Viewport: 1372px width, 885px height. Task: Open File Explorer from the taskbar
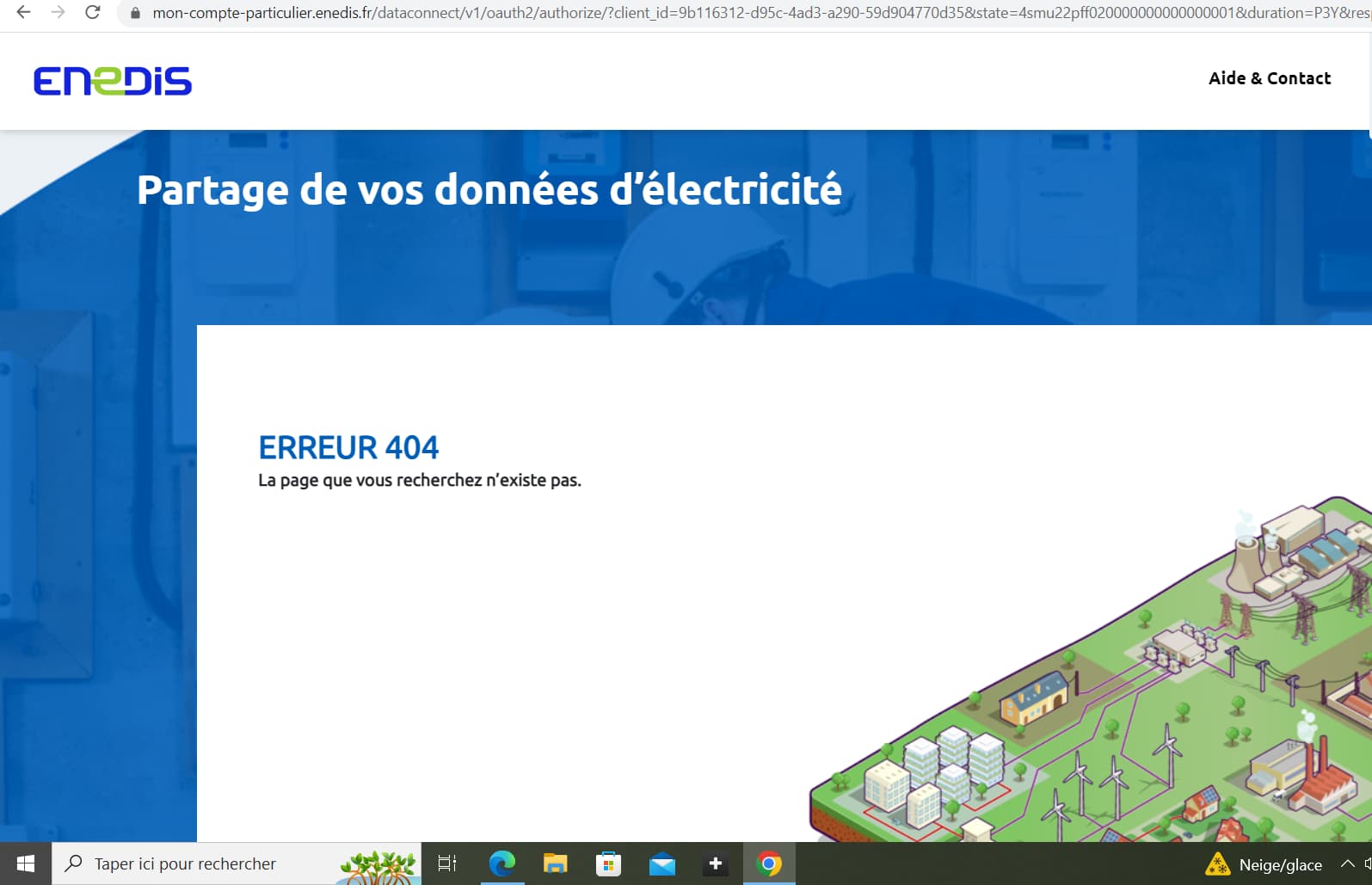[x=555, y=863]
